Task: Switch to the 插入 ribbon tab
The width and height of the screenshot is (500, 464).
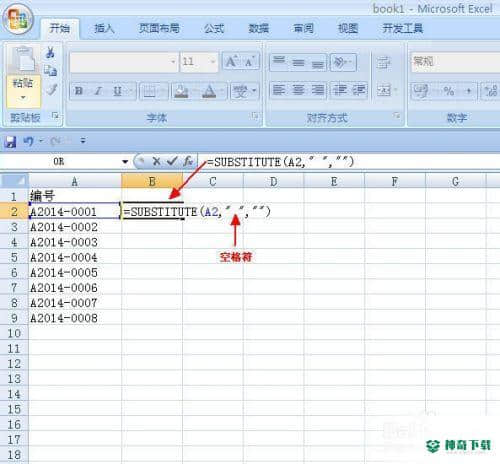Action: 104,28
